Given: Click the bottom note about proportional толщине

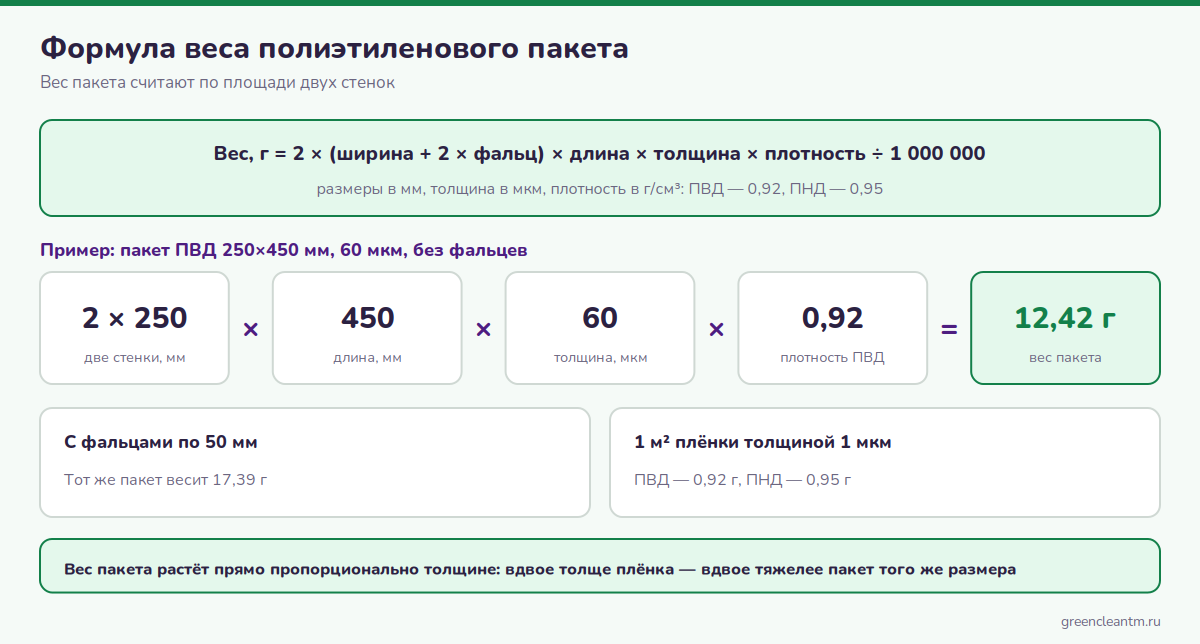Looking at the screenshot, I should (540, 569).
